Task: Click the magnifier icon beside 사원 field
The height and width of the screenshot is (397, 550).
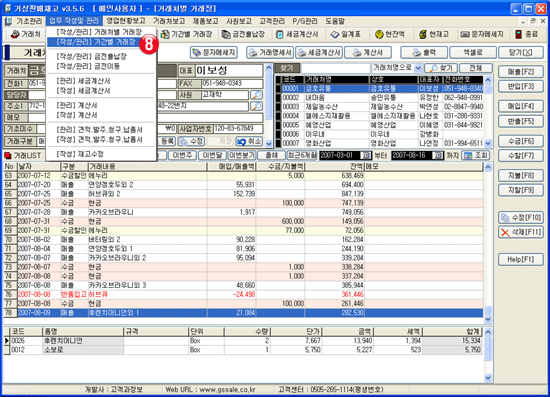Action: (x=256, y=95)
